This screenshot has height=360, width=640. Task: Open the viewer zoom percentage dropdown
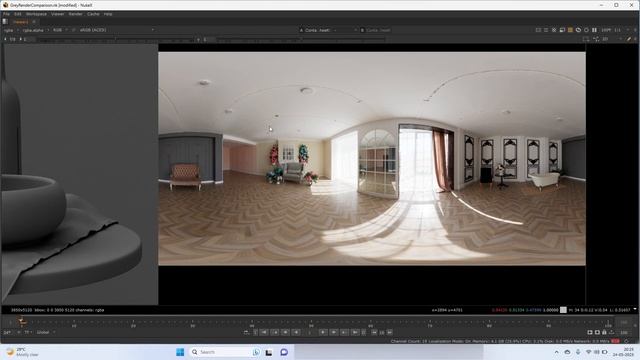(x=607, y=30)
